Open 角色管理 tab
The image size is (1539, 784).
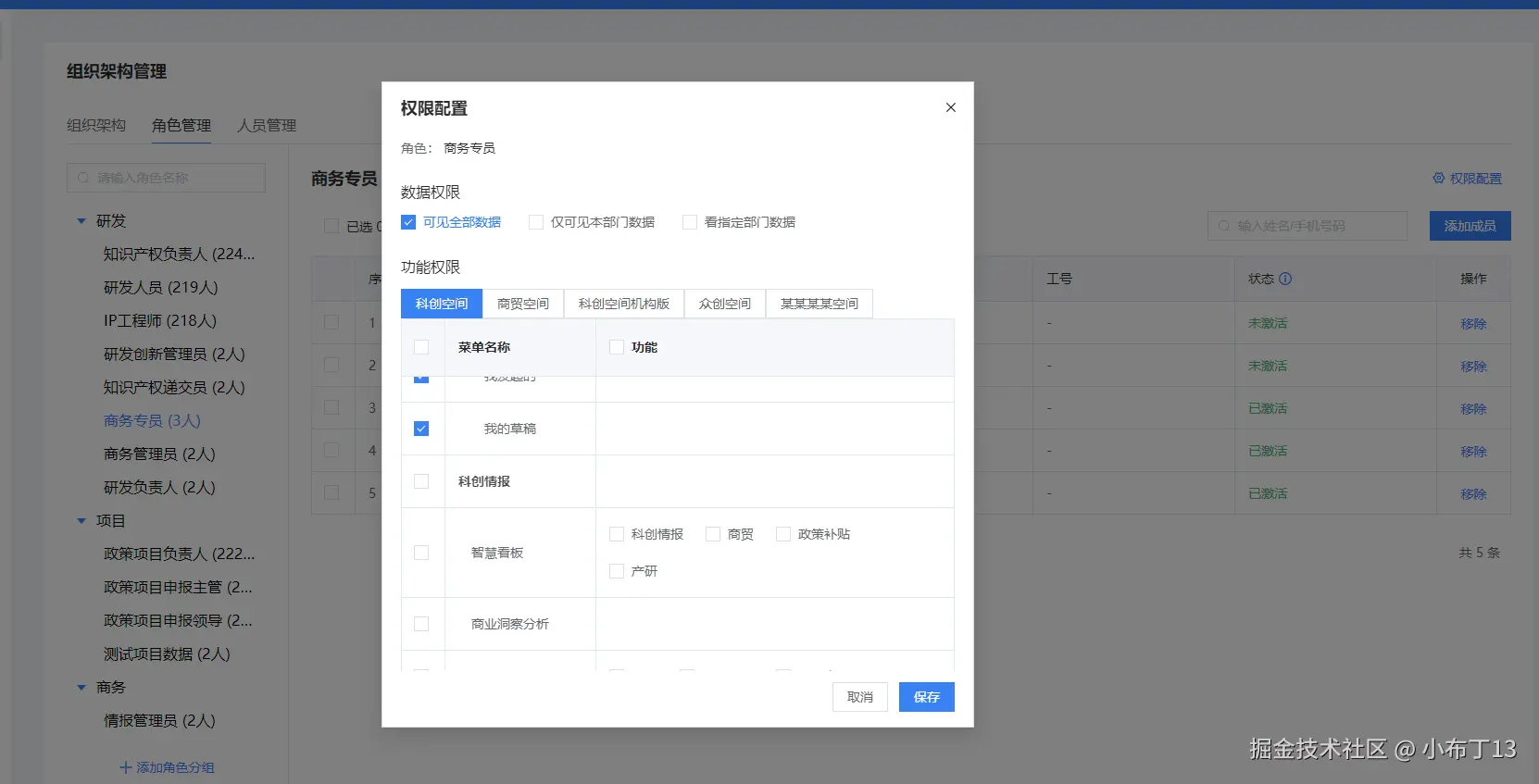pos(181,125)
